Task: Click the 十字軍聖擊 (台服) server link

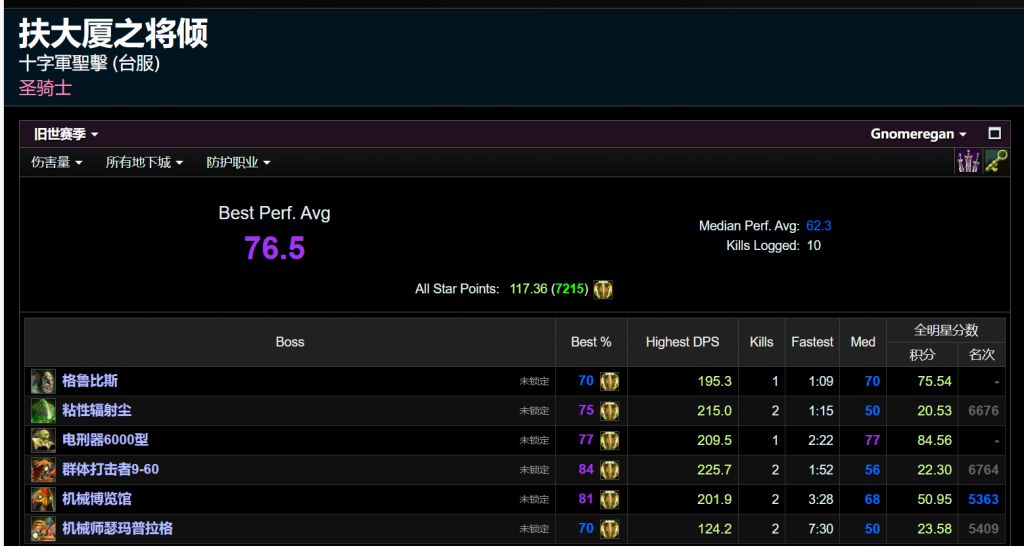Action: click(89, 63)
